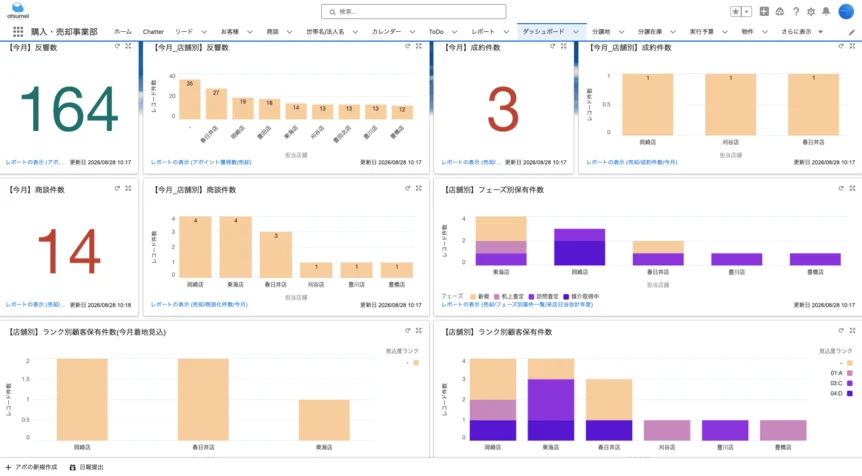Open the guidance center icon beside help

[x=780, y=11]
